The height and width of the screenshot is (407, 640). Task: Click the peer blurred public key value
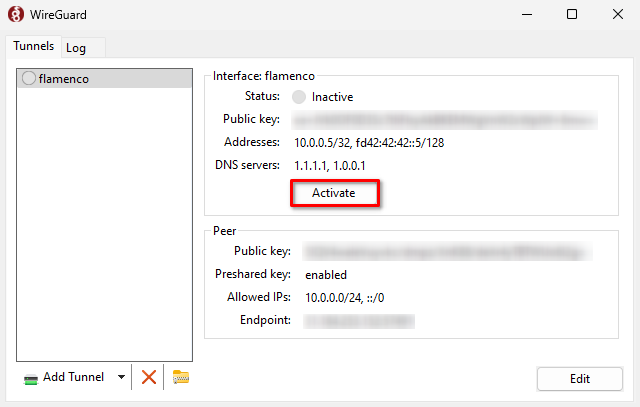[x=447, y=251]
